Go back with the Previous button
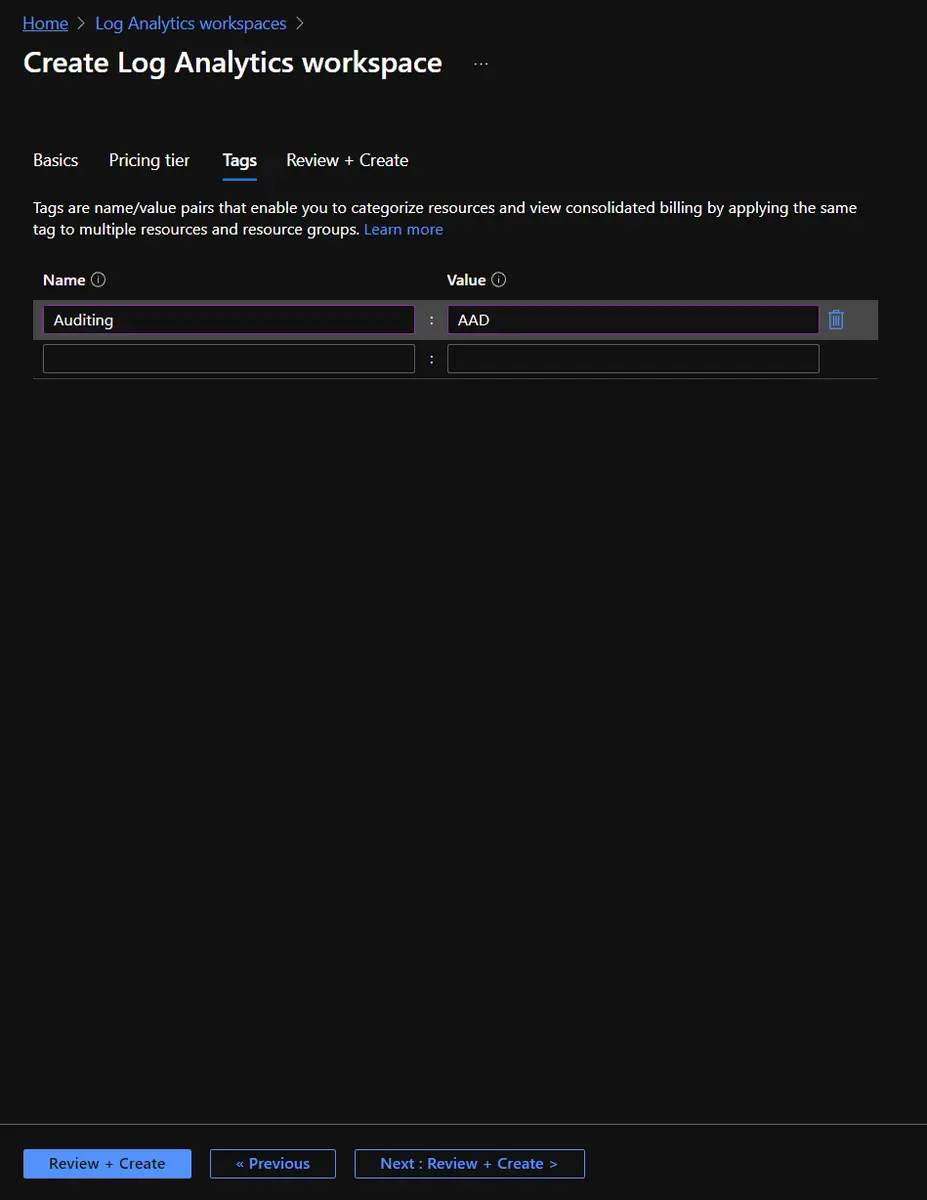 (272, 1163)
